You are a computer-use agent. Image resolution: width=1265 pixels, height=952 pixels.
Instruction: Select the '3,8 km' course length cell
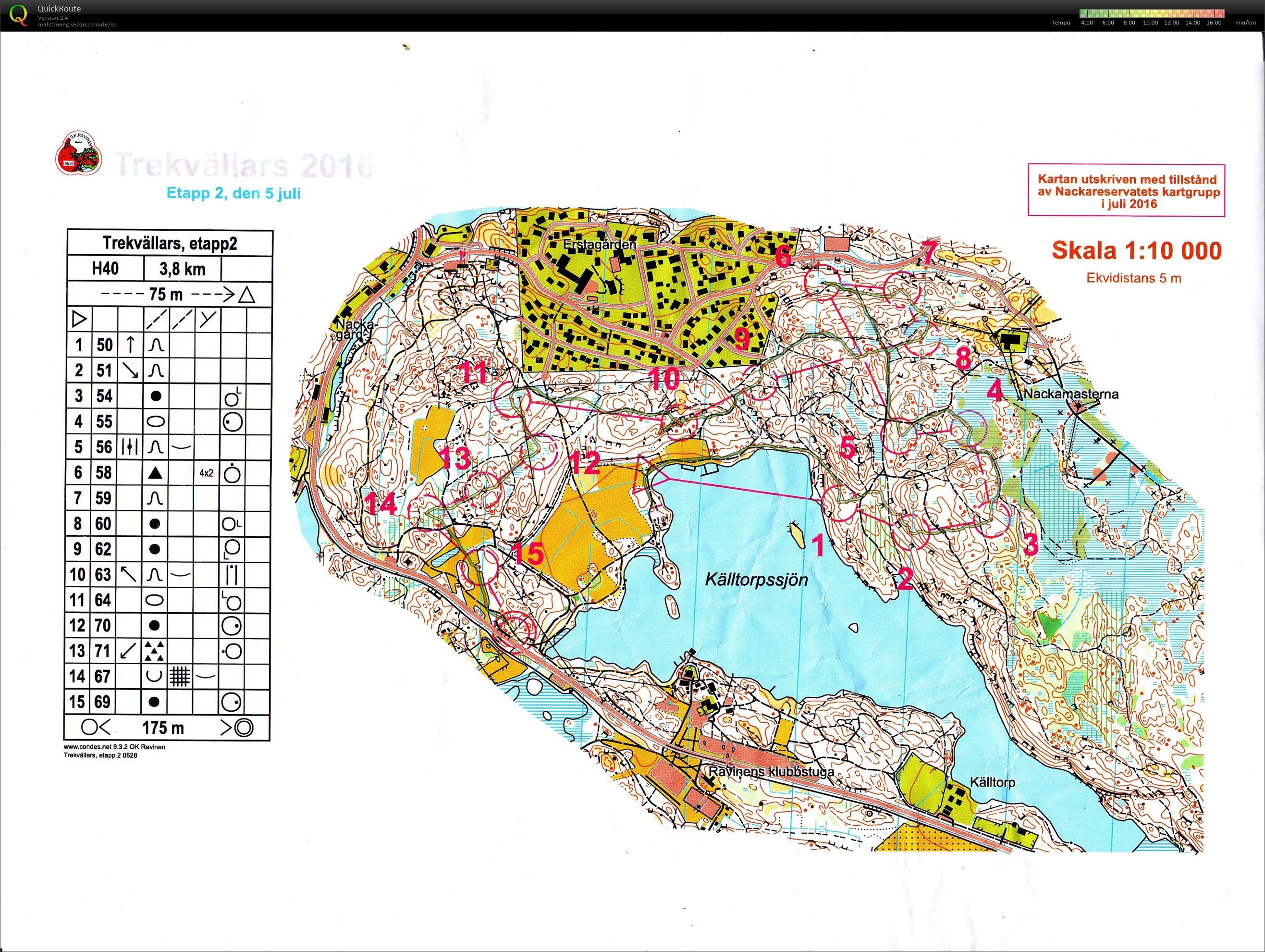coord(183,269)
